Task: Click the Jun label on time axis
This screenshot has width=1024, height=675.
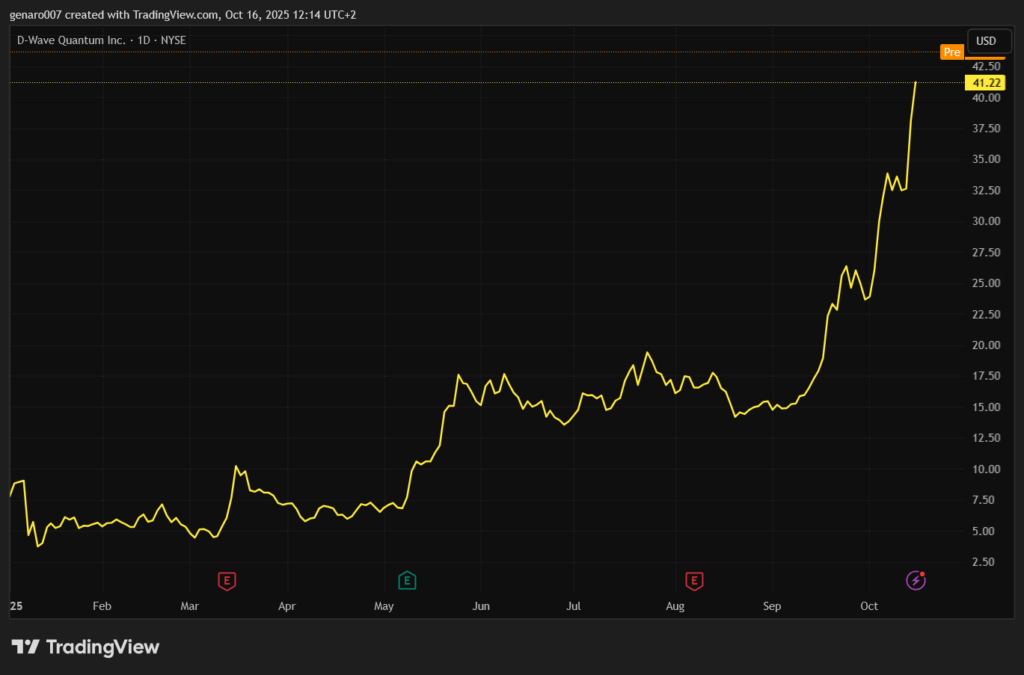Action: coord(481,606)
